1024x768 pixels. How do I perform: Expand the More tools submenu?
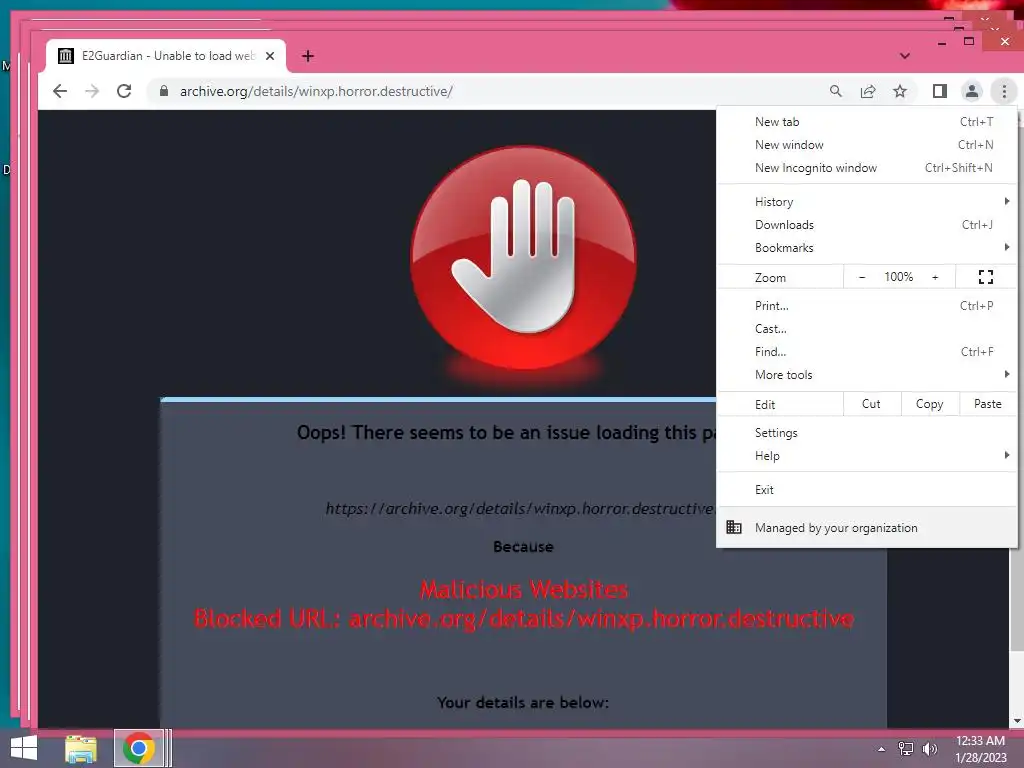867,375
